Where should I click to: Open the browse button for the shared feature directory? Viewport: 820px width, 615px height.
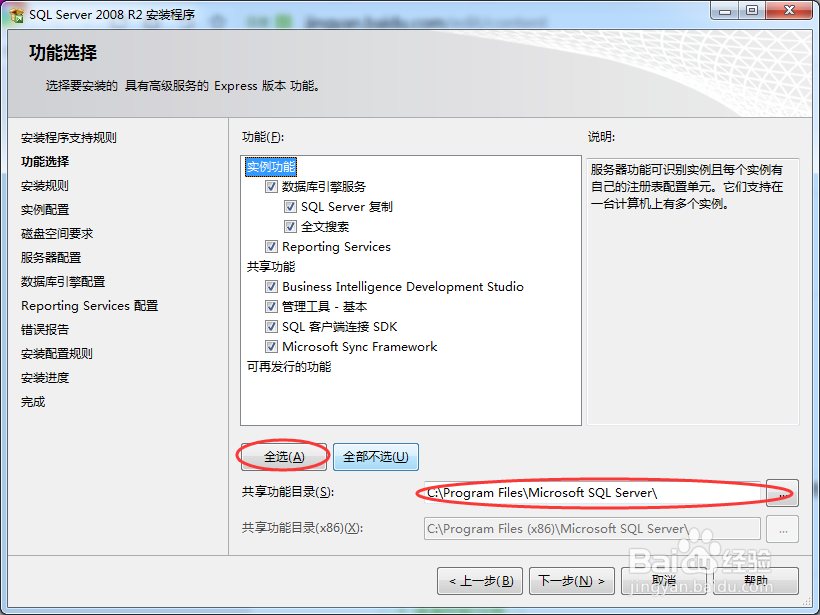[782, 493]
